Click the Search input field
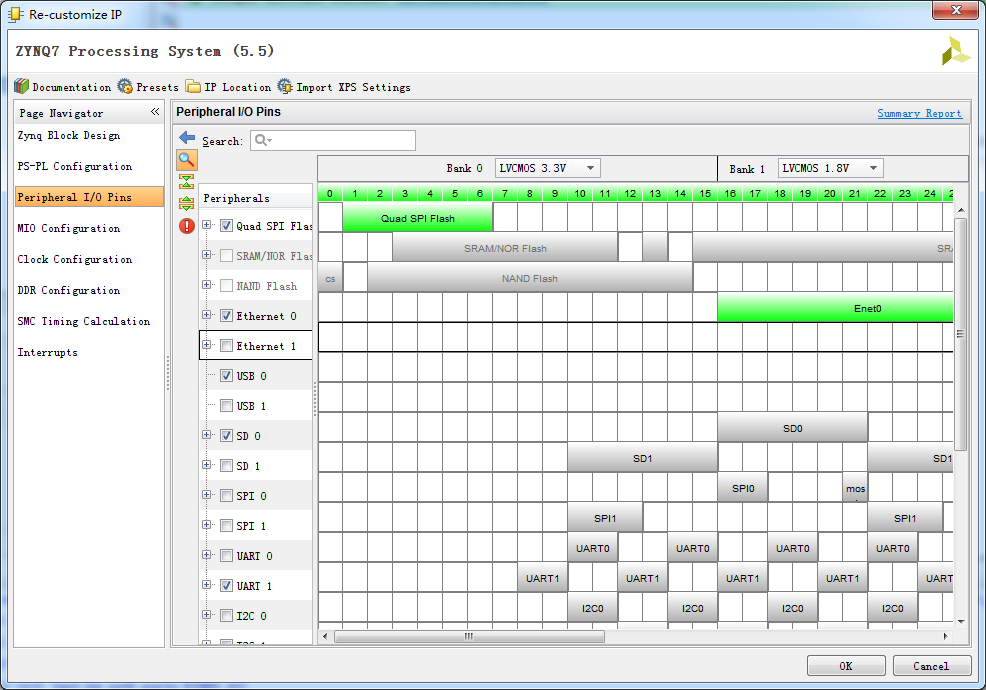The height and width of the screenshot is (690, 986). [333, 140]
